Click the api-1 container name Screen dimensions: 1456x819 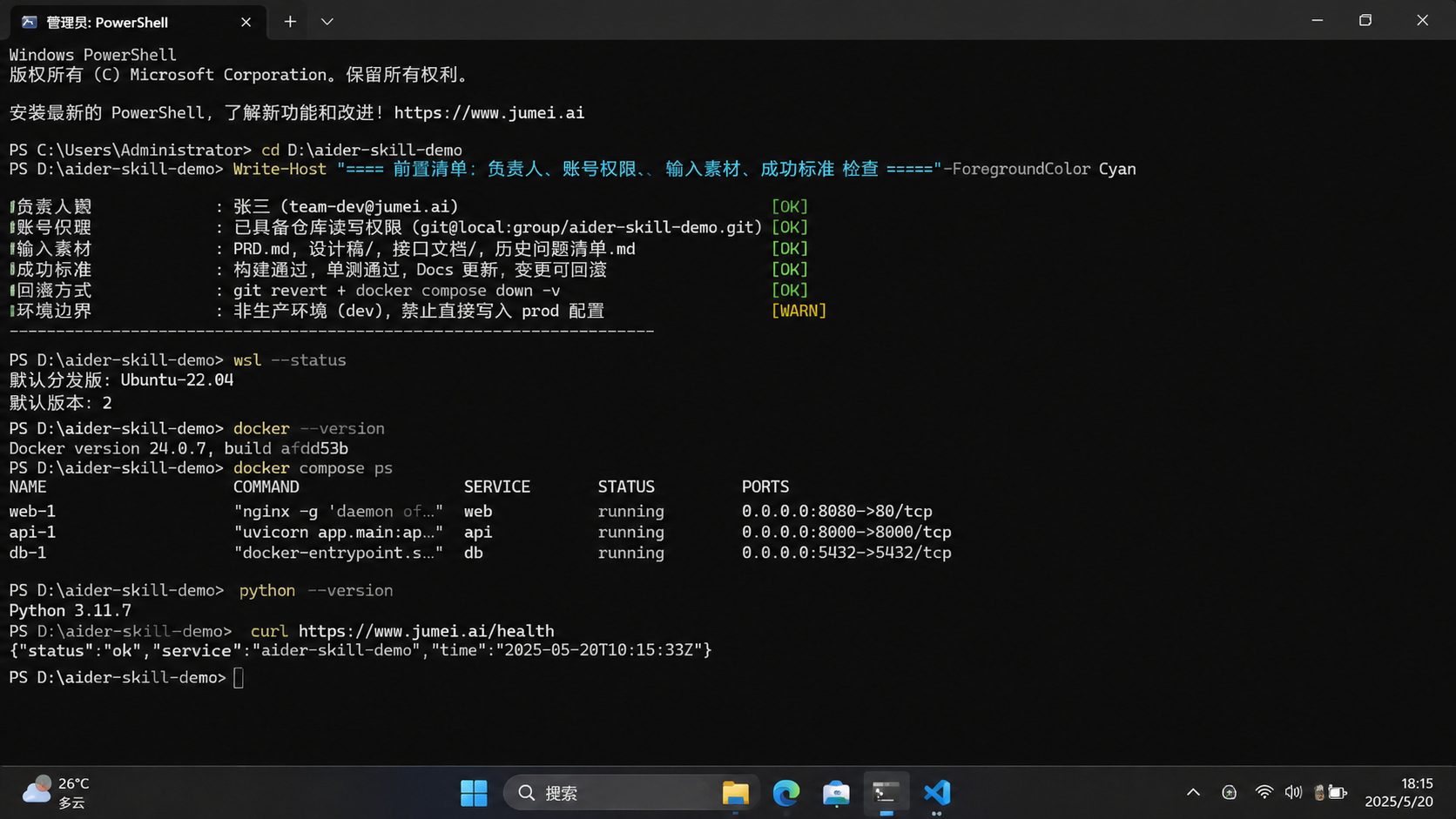(32, 533)
